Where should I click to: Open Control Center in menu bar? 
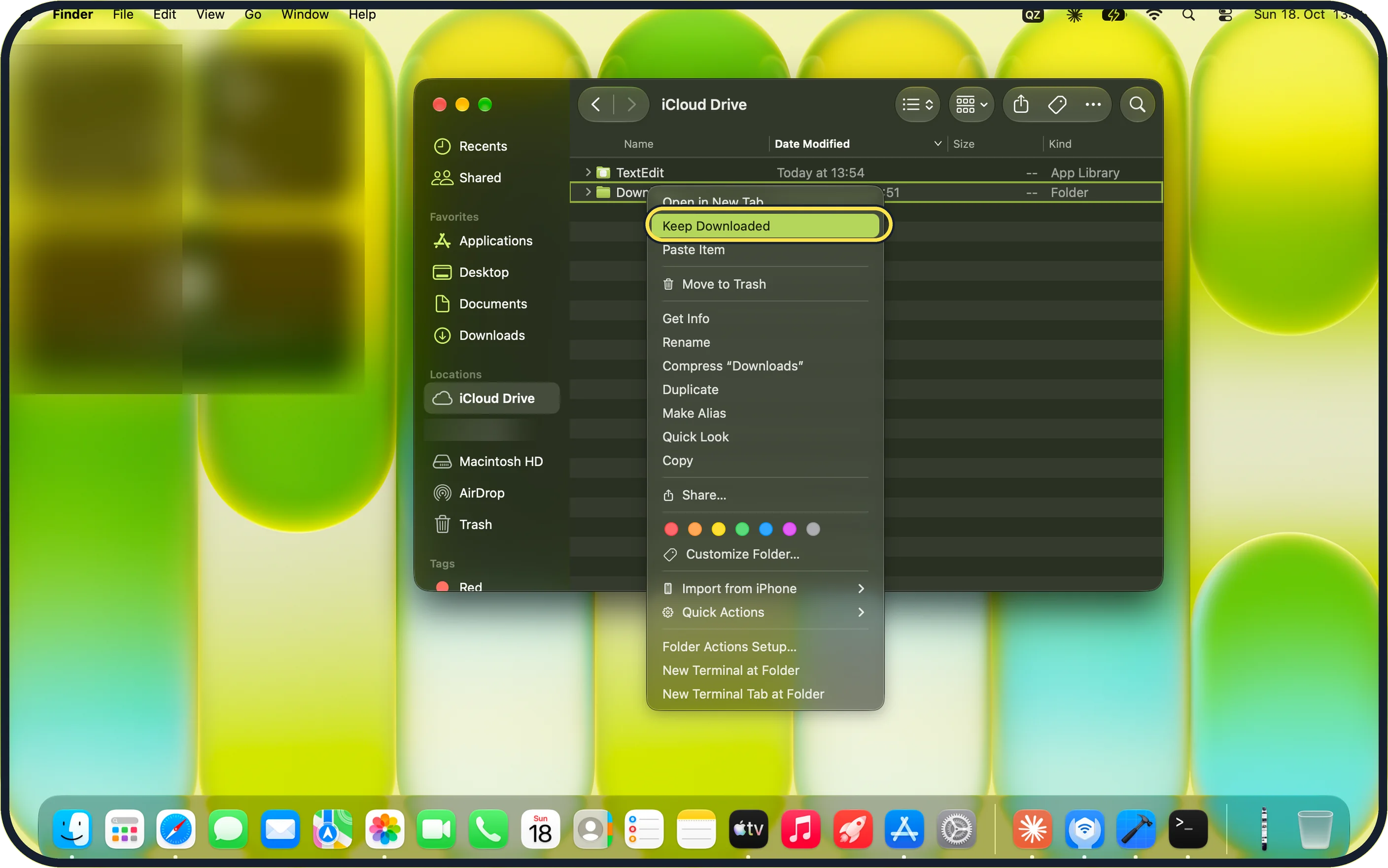pyautogui.click(x=1224, y=14)
